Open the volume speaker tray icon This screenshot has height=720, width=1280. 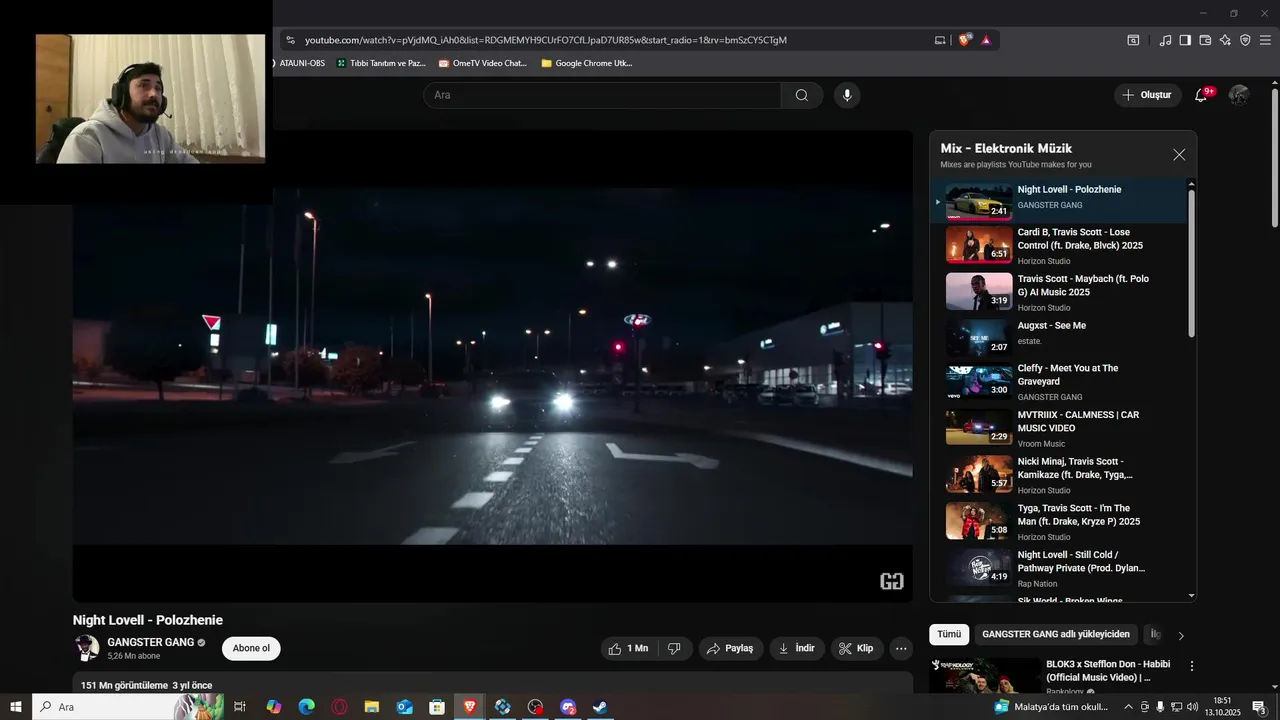(x=1192, y=707)
